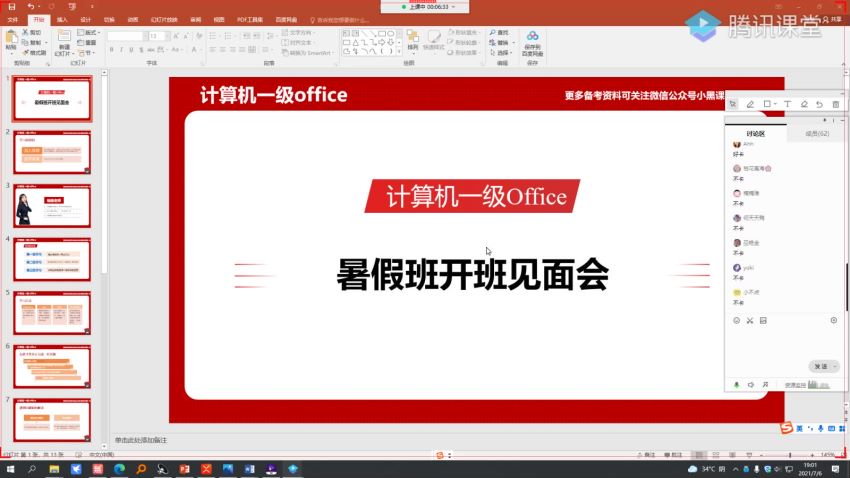Open the Send (发送) button dropdown arrow
The image size is (850, 478).
(x=835, y=366)
